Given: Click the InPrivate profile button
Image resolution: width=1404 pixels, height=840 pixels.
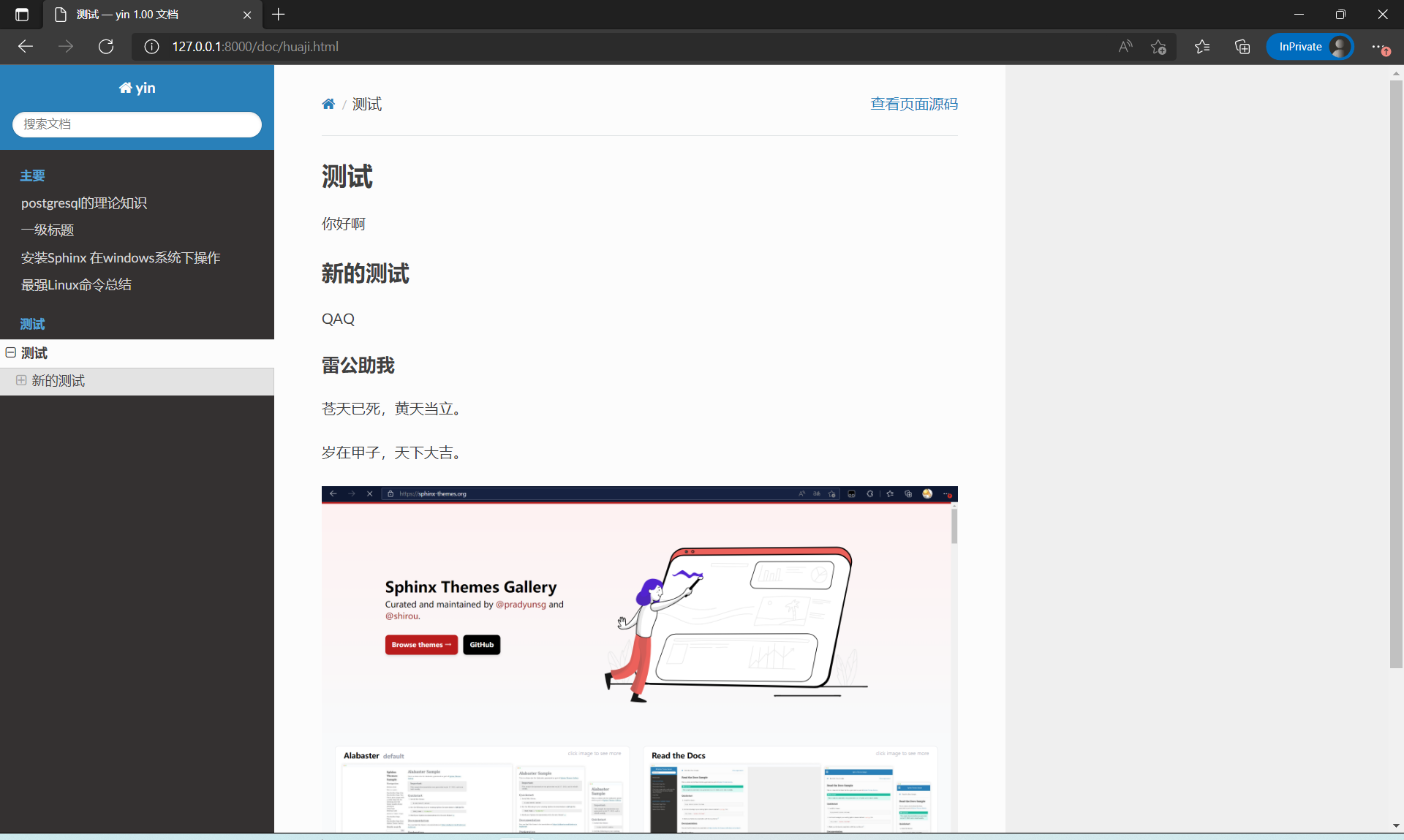Looking at the screenshot, I should pos(1310,47).
